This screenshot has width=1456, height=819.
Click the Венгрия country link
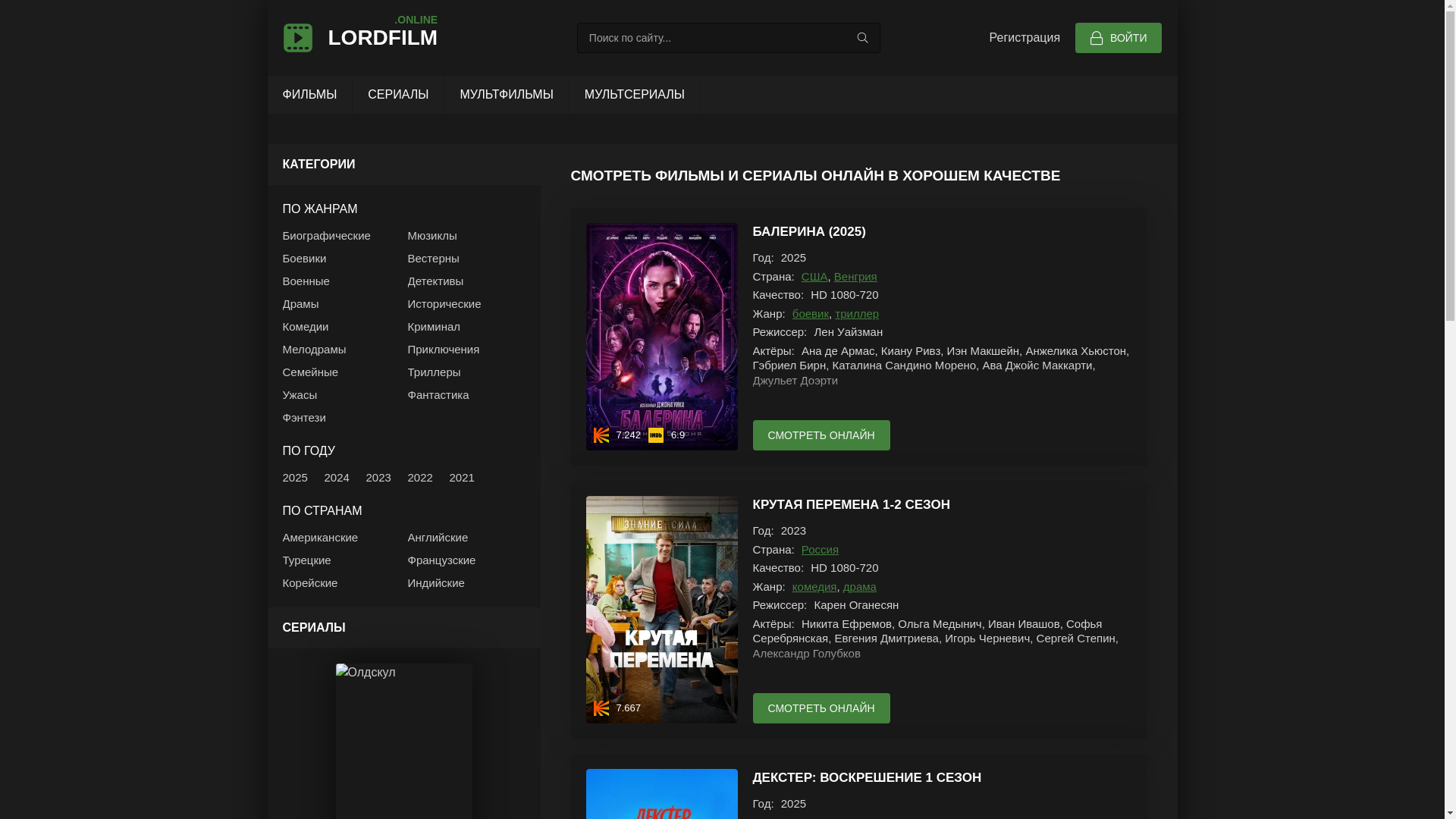(x=855, y=277)
